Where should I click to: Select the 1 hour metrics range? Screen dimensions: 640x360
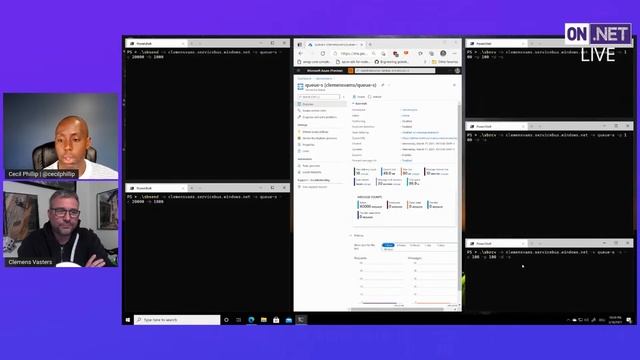click(388, 245)
